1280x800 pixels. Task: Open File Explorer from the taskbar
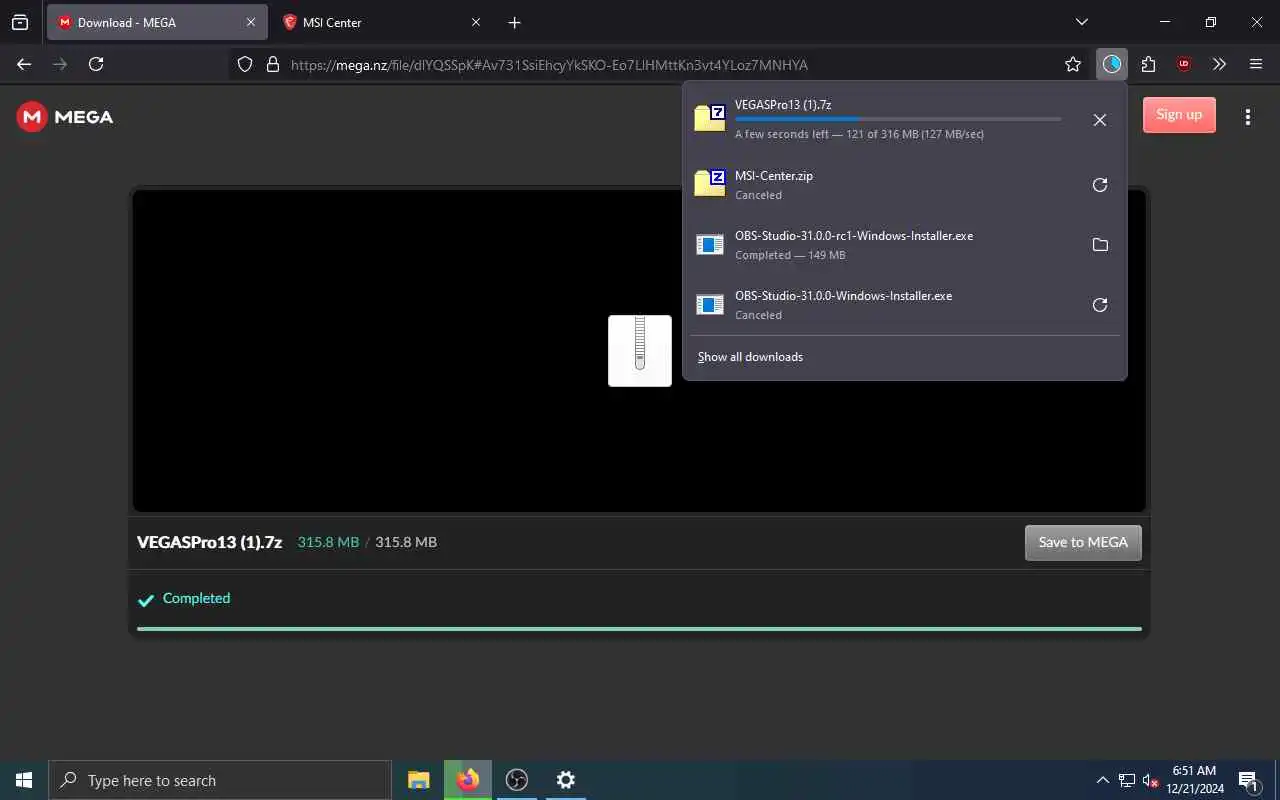[419, 780]
